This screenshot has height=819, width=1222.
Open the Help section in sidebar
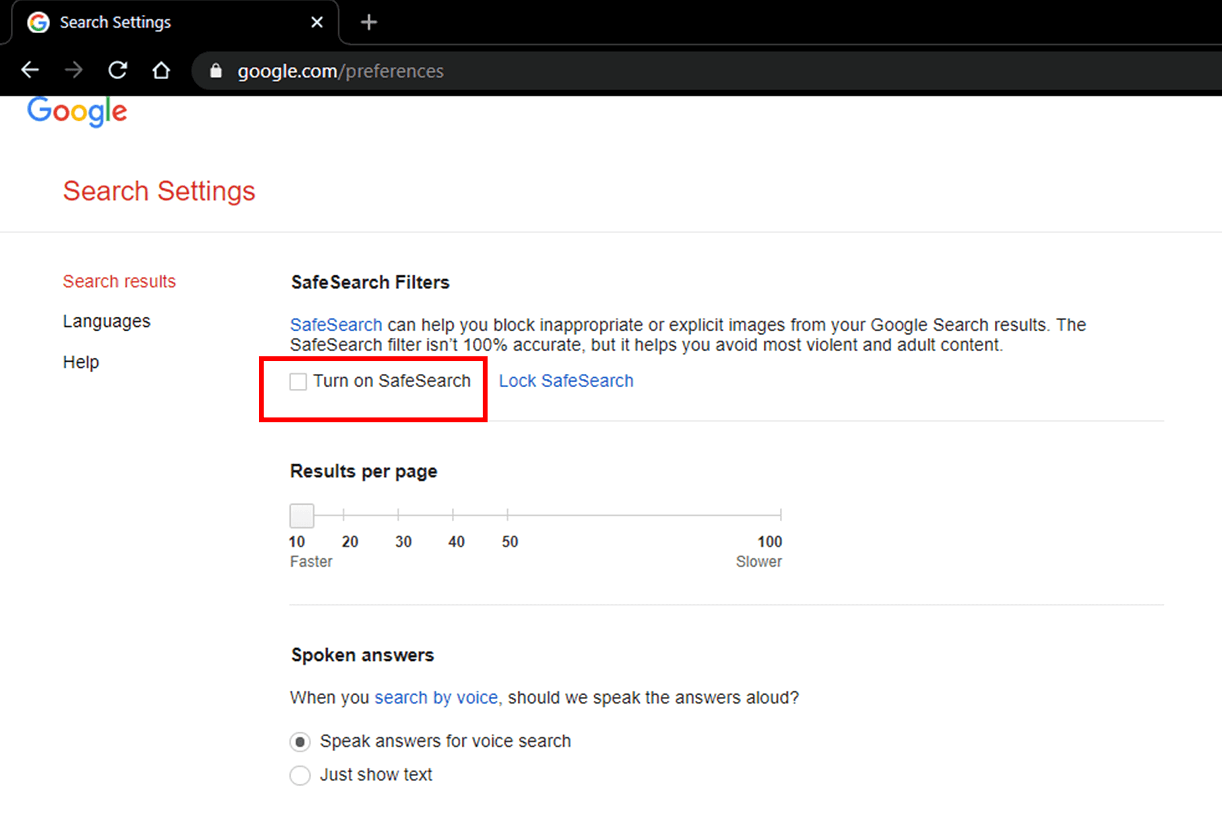click(x=81, y=362)
